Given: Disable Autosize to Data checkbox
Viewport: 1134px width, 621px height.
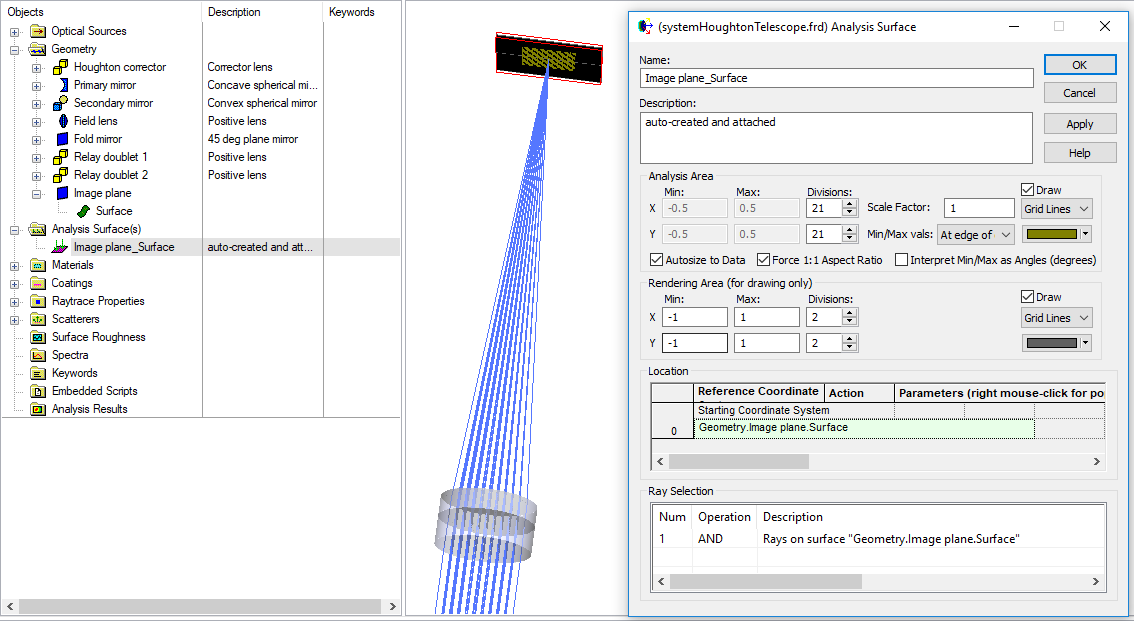Looking at the screenshot, I should 656,260.
